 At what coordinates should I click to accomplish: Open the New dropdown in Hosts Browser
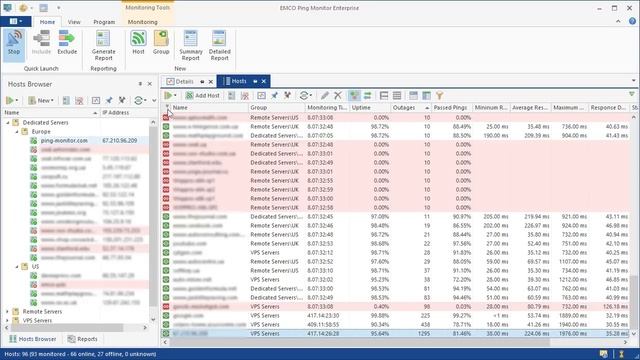41,100
